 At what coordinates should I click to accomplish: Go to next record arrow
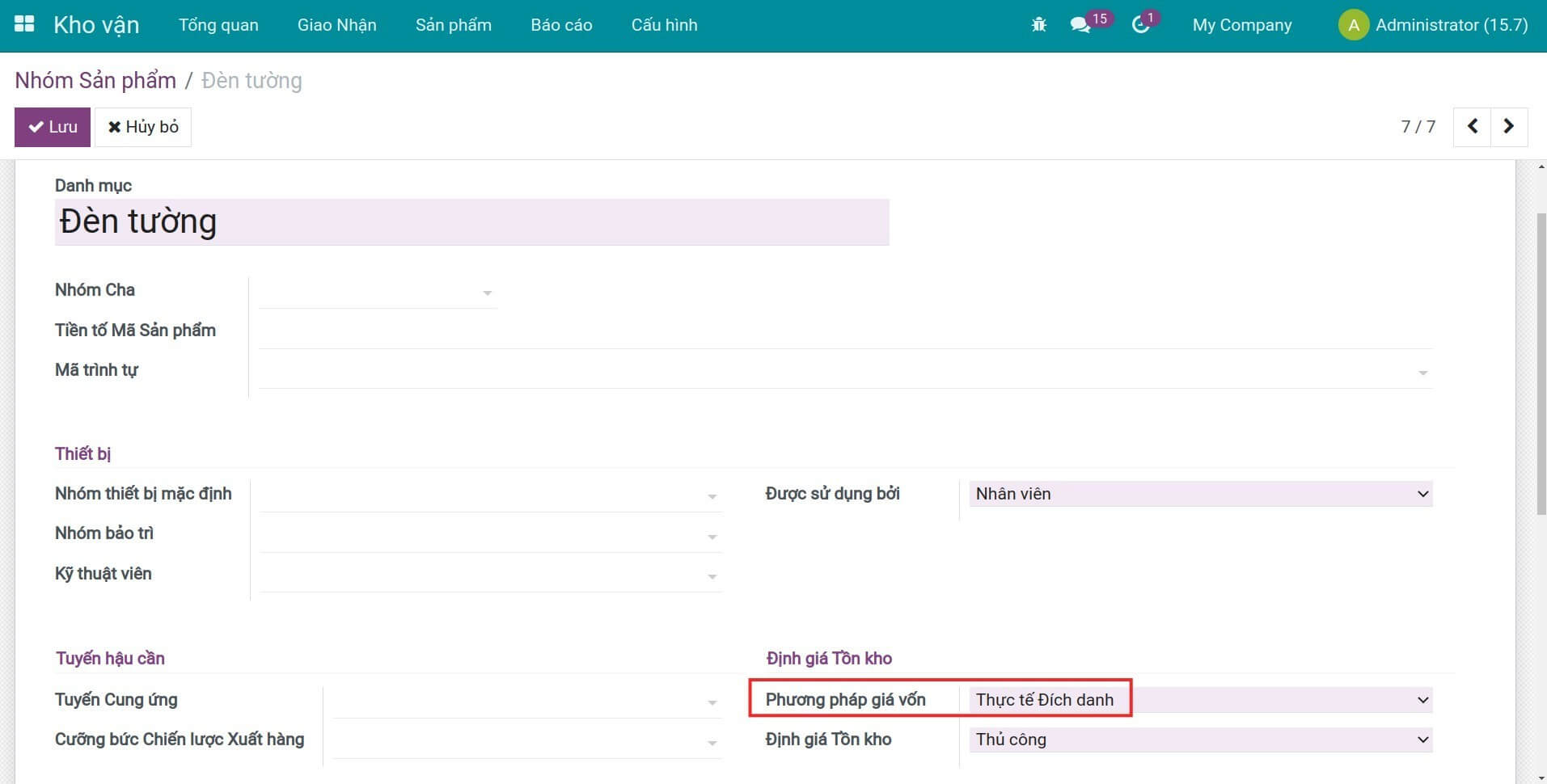coord(1508,126)
